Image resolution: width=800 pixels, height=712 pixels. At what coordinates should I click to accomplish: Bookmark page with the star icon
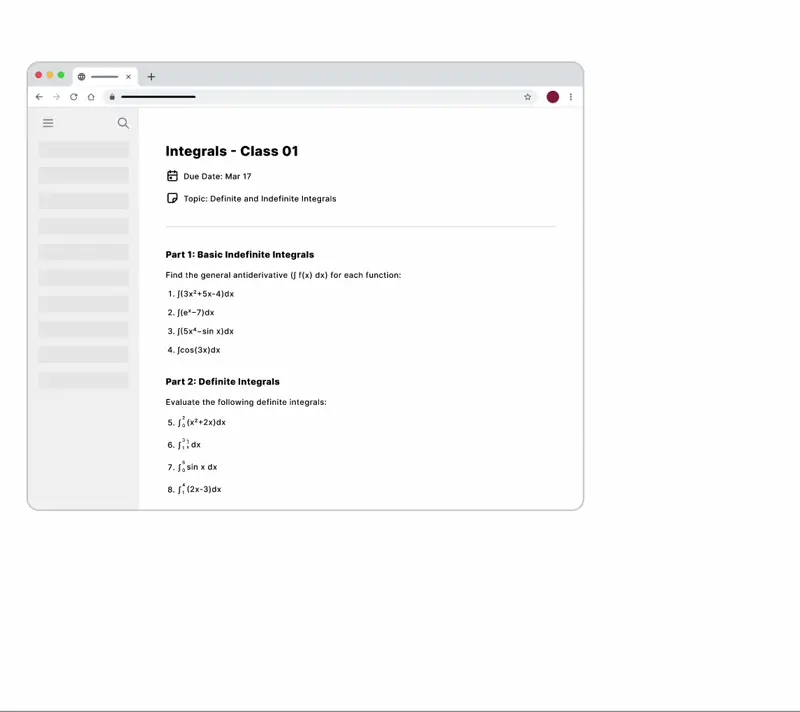(528, 97)
